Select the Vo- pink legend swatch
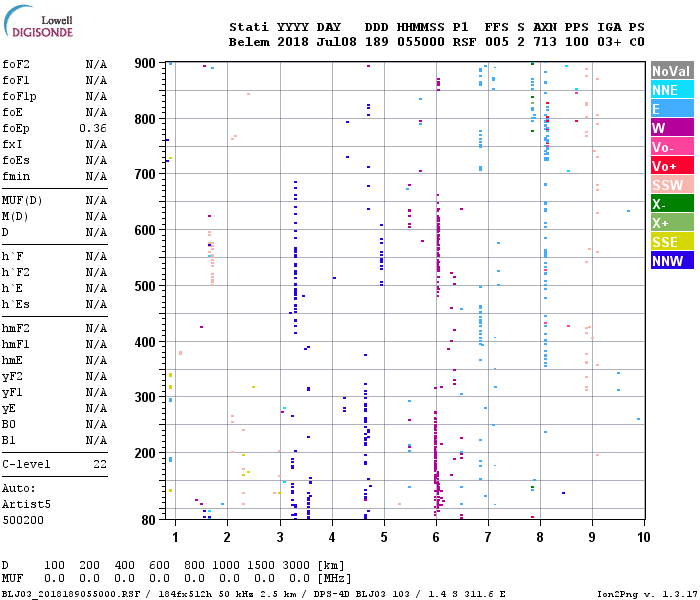 (x=672, y=147)
